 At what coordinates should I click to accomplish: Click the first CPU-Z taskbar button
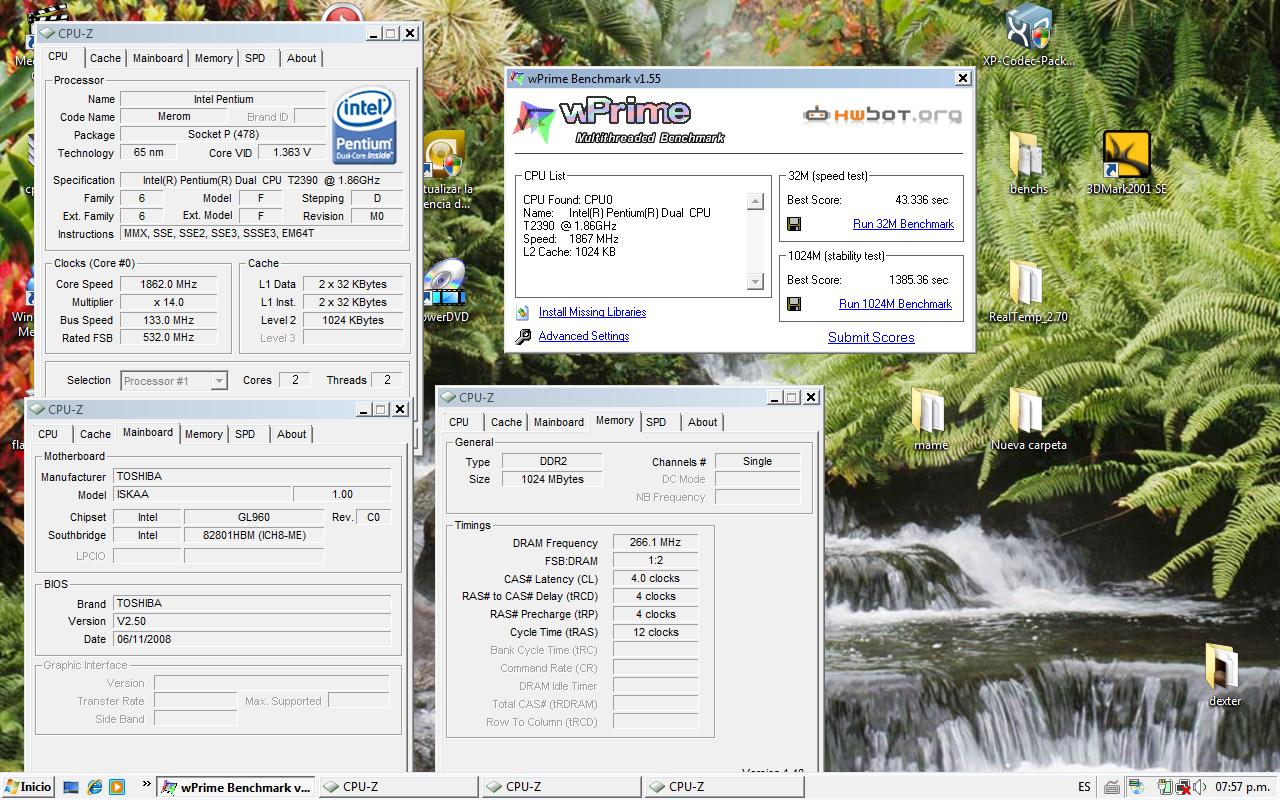(398, 787)
